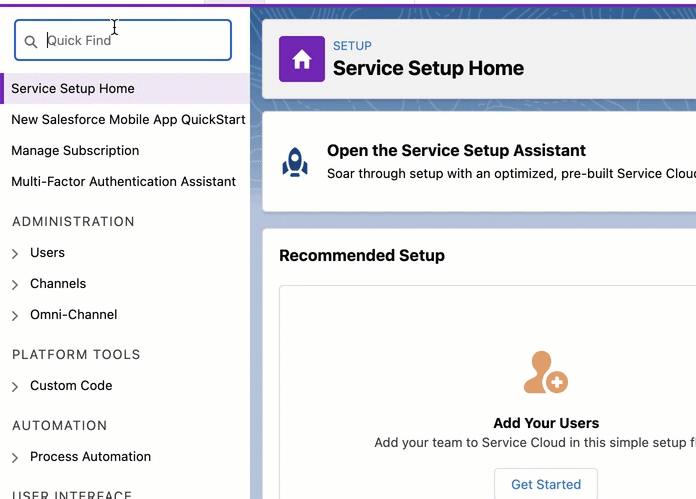696x499 pixels.
Task: Select Service Setup Home in sidebar
Action: pyautogui.click(x=125, y=88)
